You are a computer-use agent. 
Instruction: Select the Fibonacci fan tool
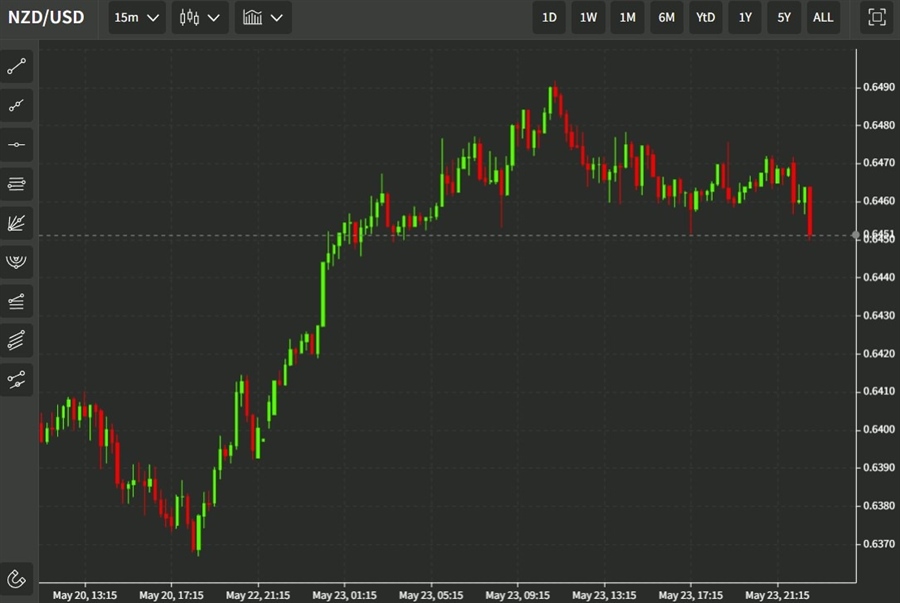click(16, 223)
